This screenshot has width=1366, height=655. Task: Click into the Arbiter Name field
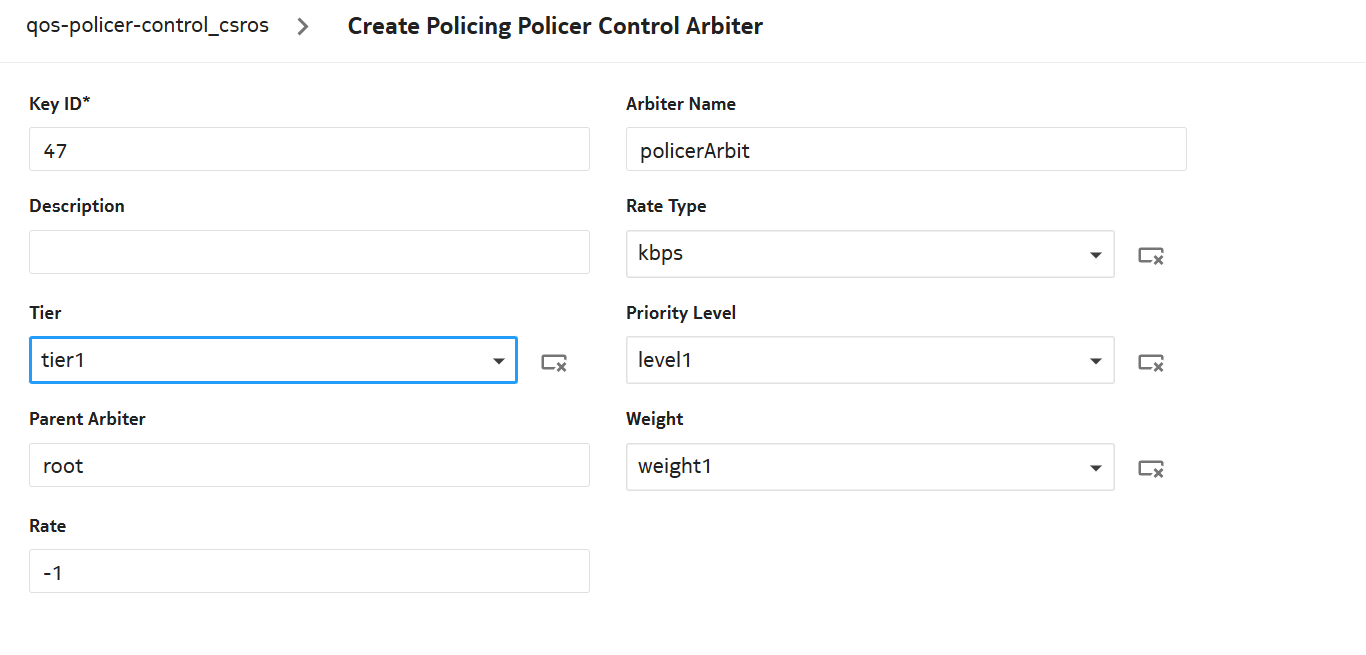tap(905, 149)
